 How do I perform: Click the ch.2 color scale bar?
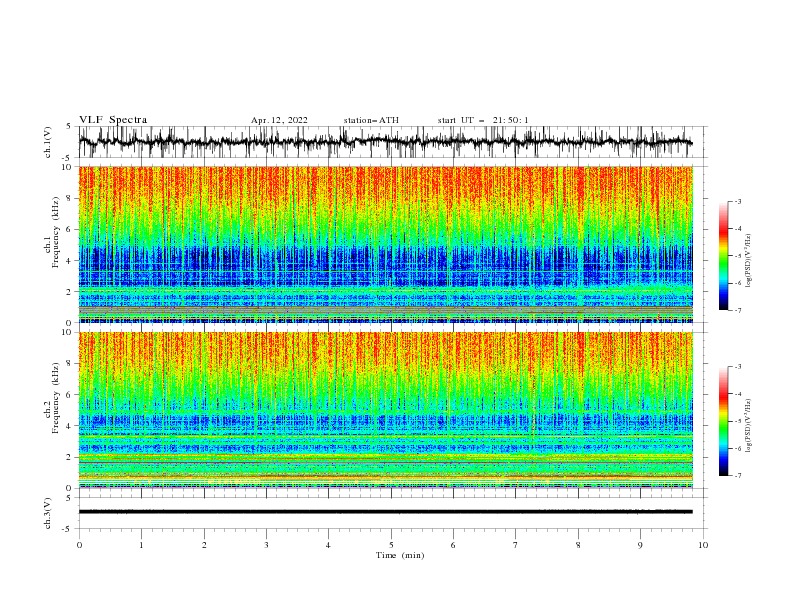tap(723, 421)
